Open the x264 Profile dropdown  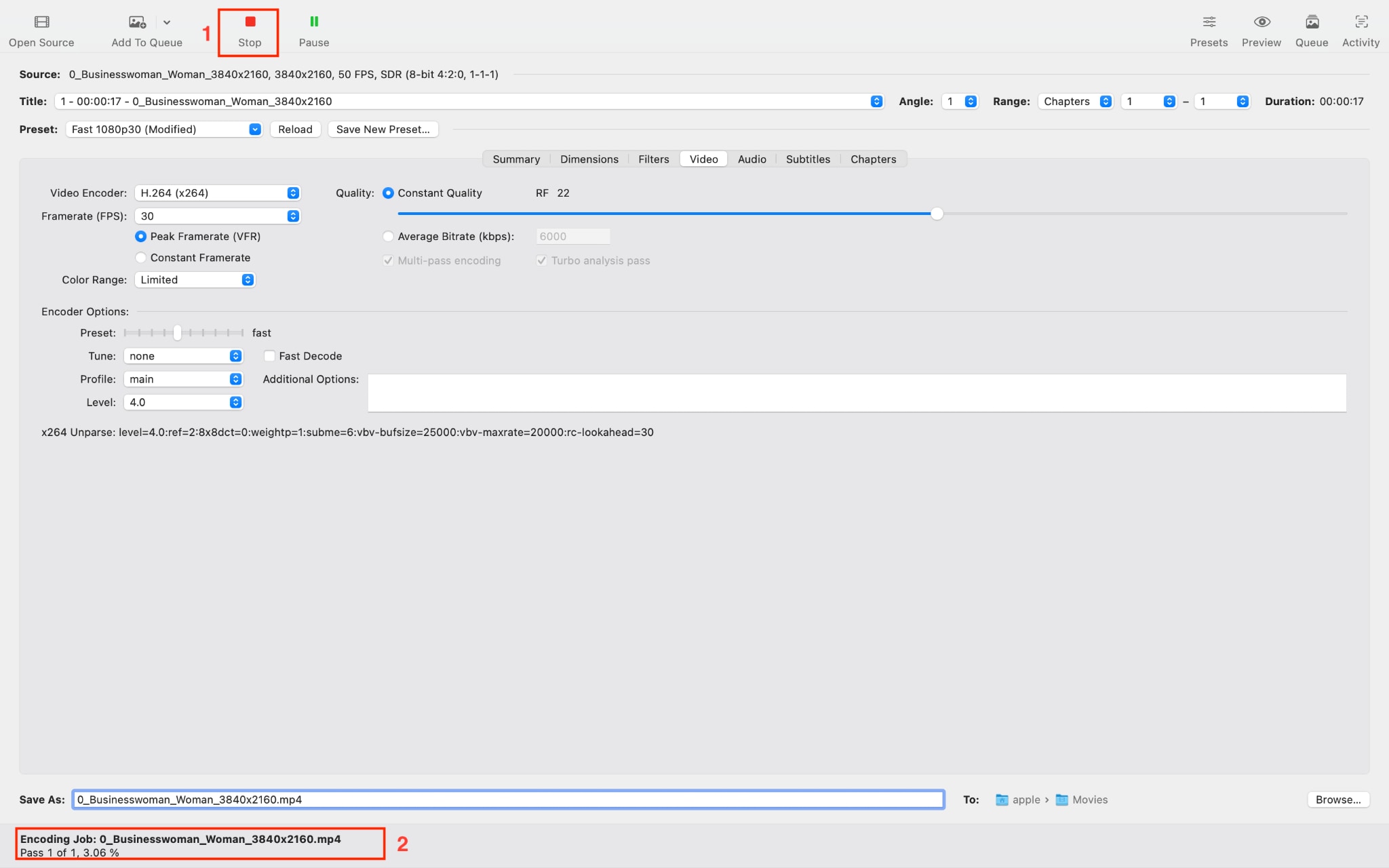183,379
